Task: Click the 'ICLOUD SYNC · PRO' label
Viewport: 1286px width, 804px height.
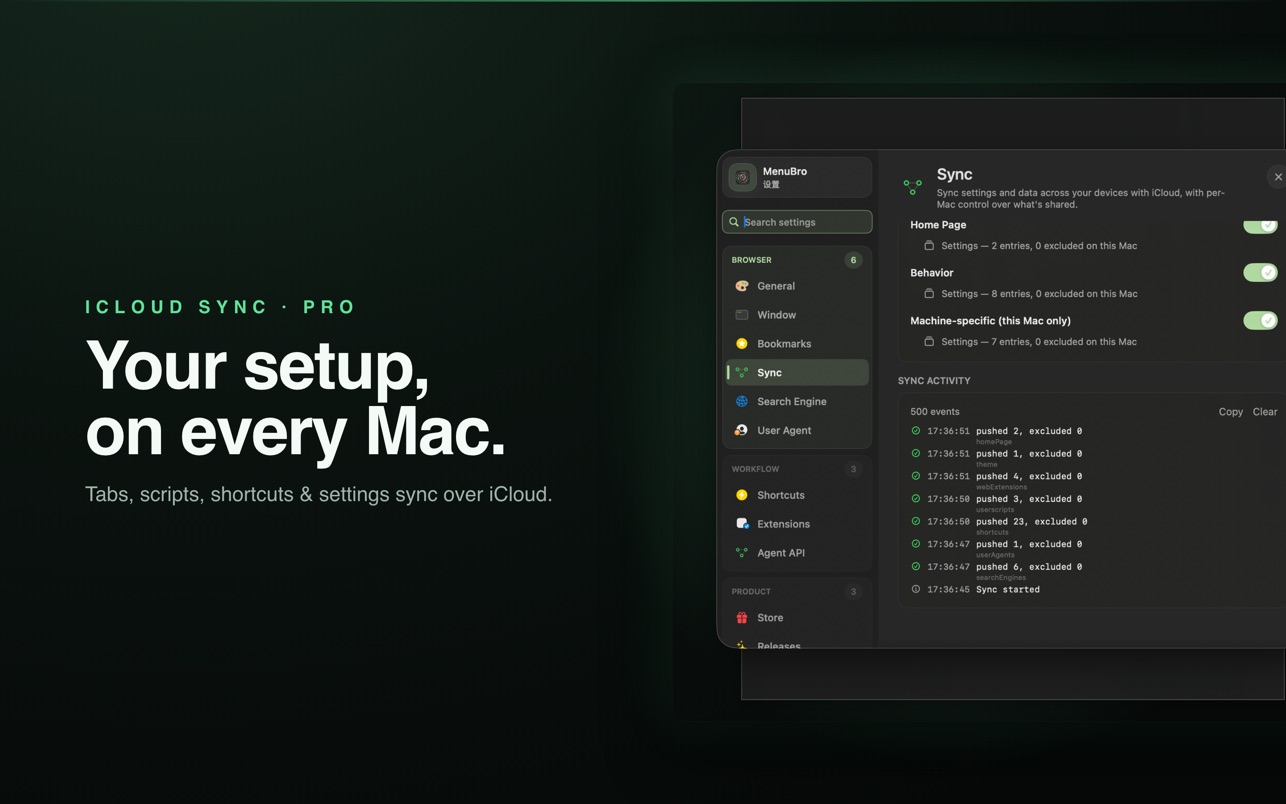Action: 221,307
